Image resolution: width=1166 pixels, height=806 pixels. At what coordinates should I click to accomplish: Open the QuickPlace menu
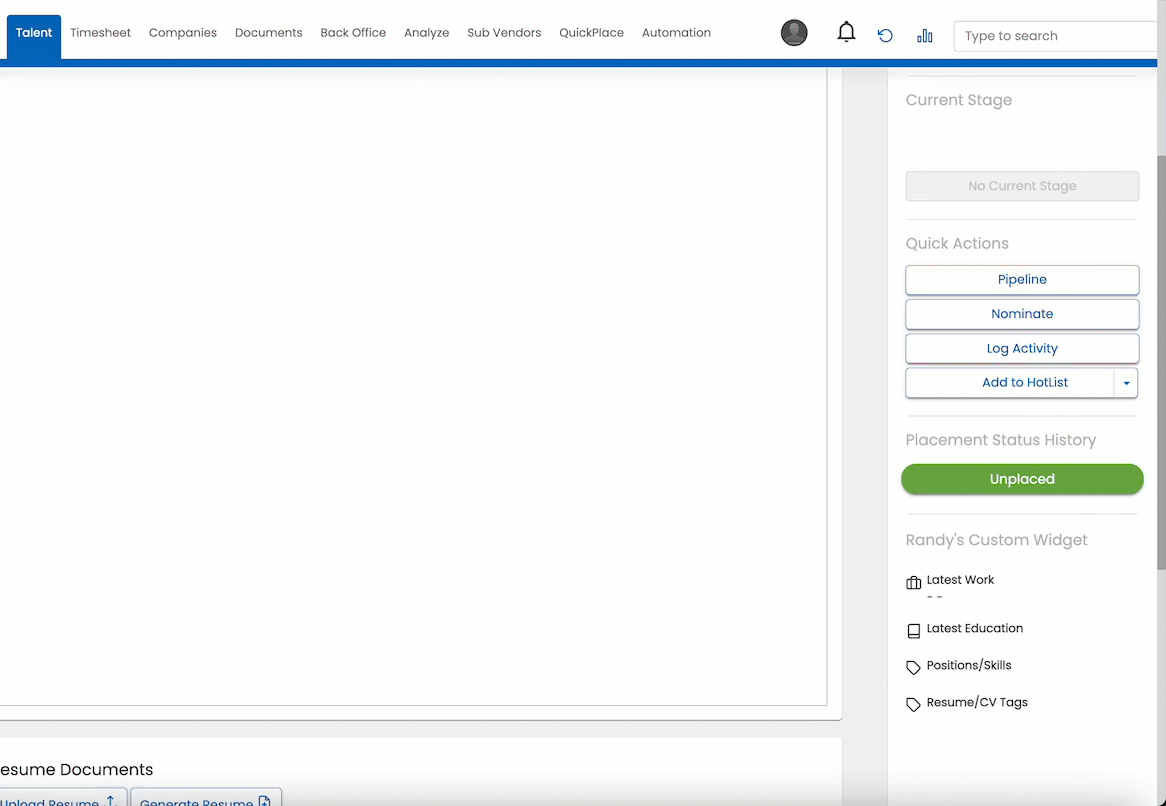tap(591, 33)
